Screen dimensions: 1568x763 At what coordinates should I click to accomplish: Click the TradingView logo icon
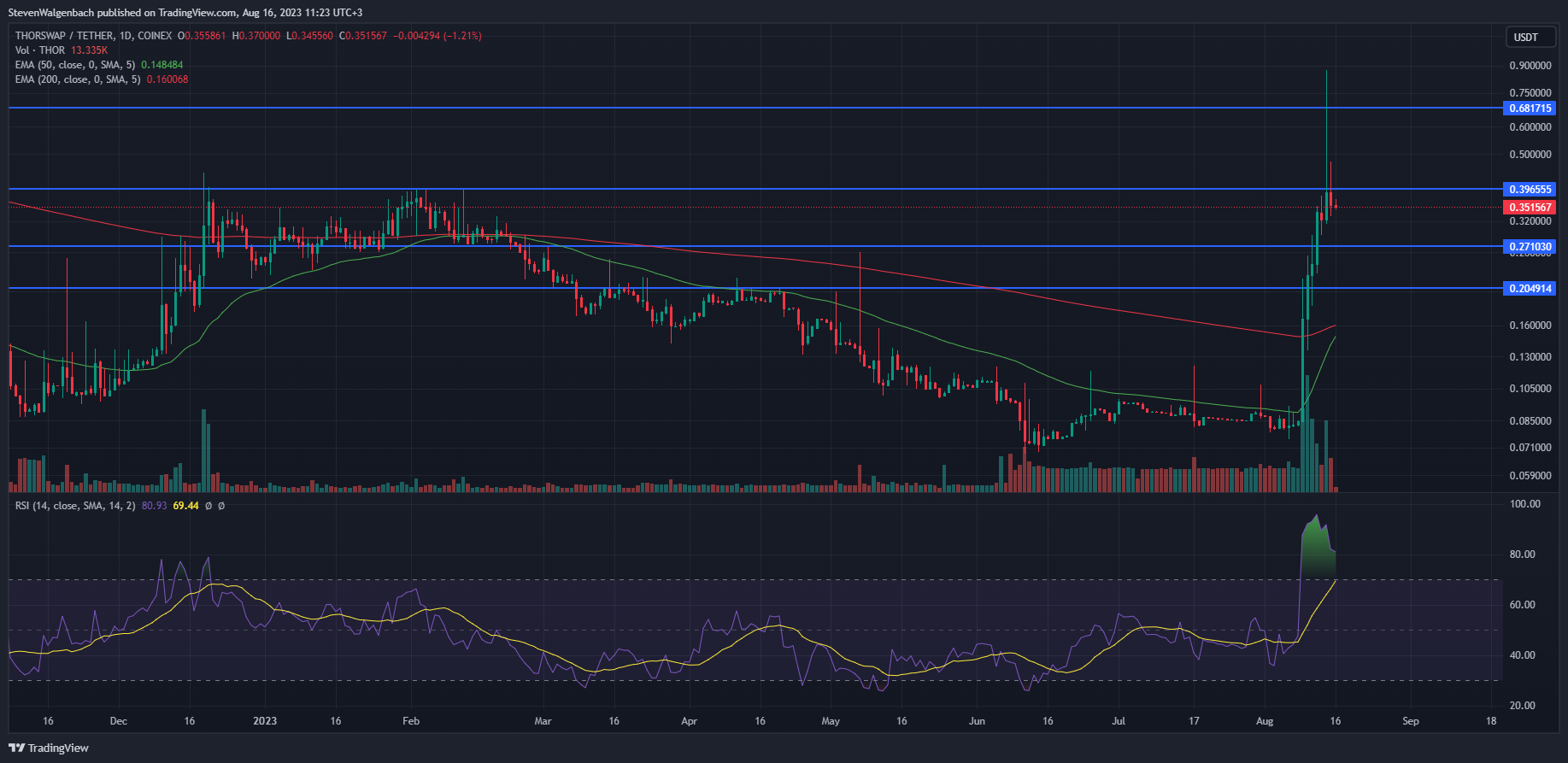coord(16,748)
